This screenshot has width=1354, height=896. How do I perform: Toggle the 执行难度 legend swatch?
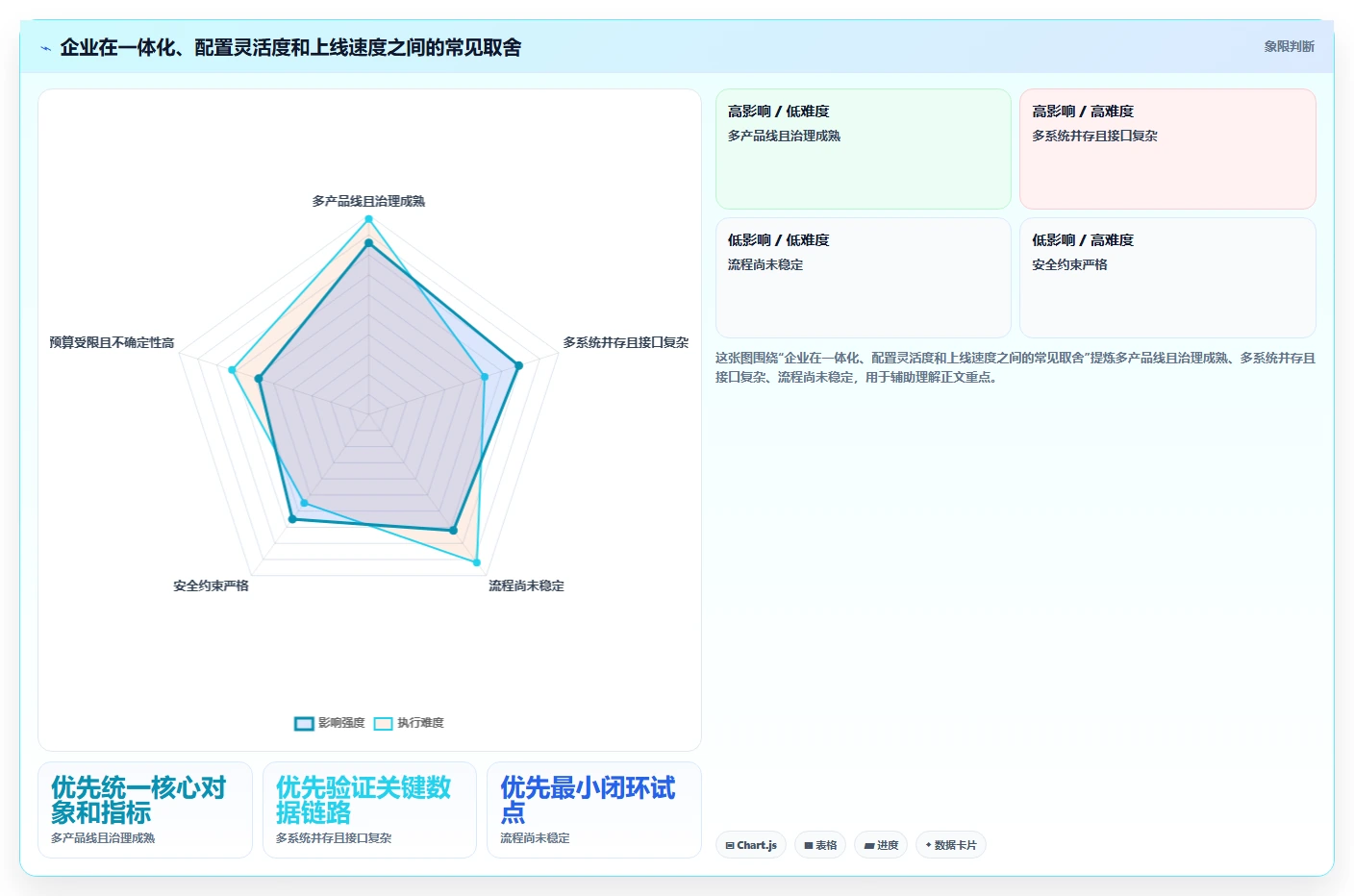[384, 724]
